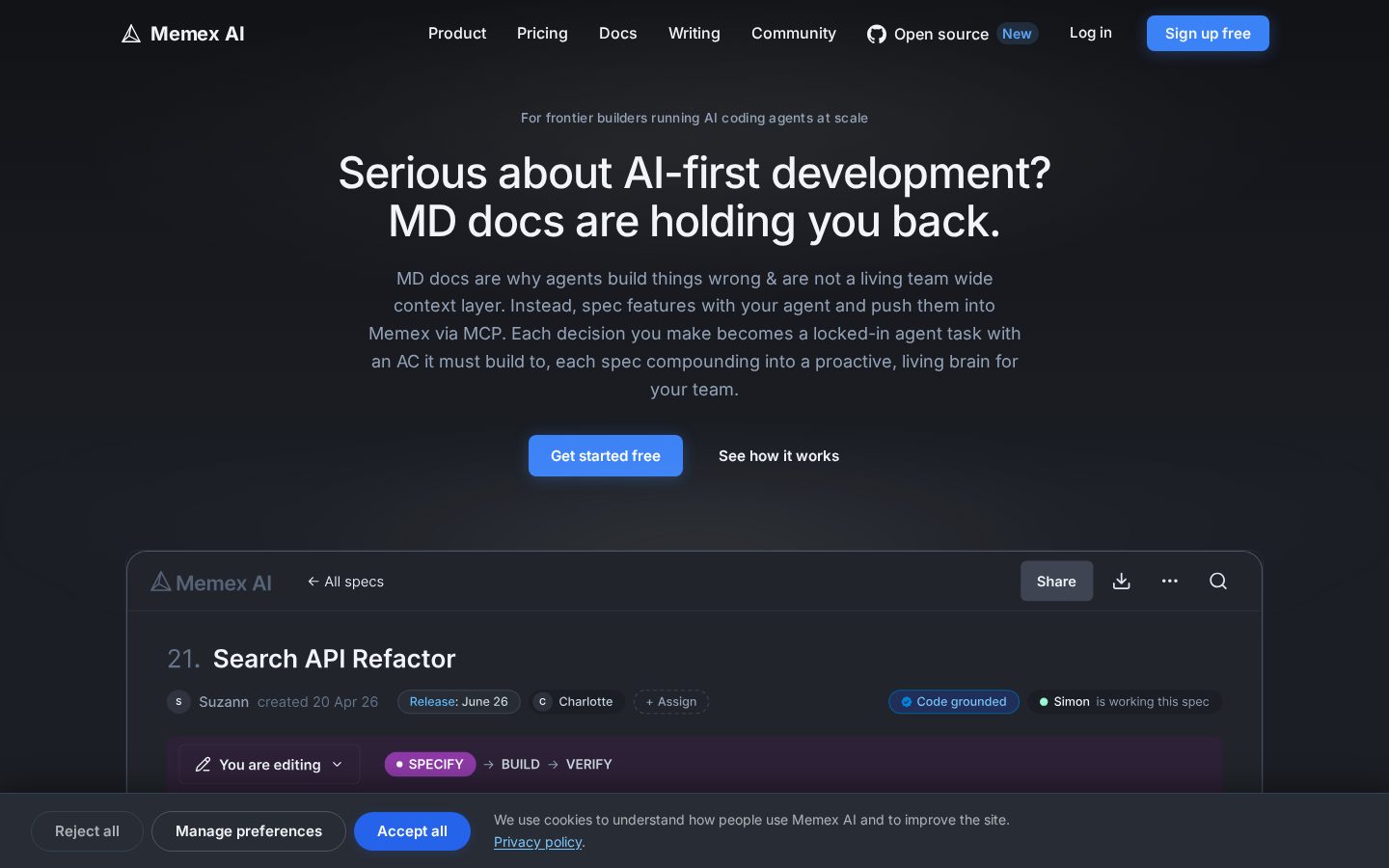The image size is (1389, 868).
Task: Go to the Pricing page
Action: [542, 33]
